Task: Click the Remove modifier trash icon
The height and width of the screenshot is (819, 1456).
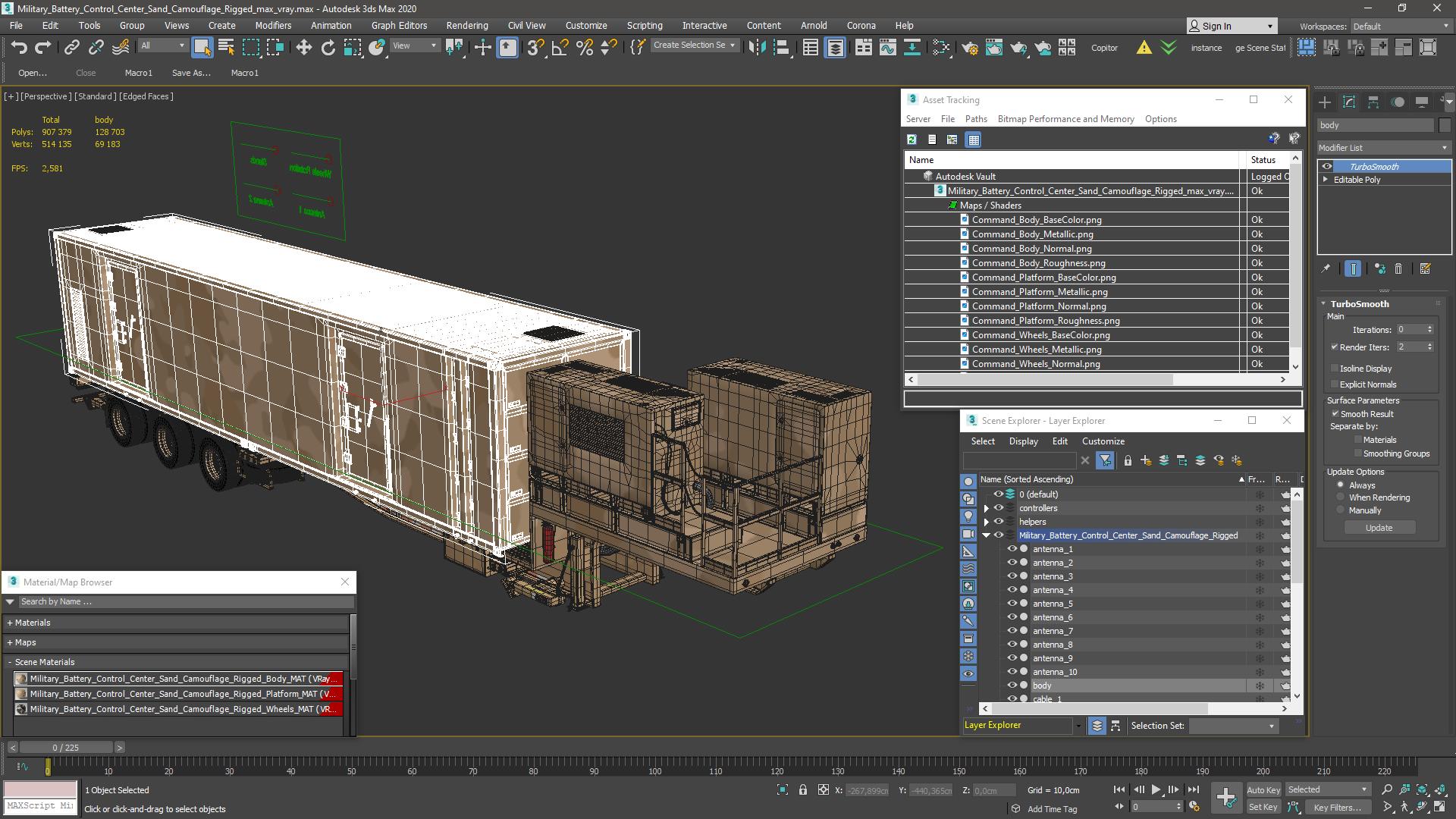Action: pos(1398,268)
